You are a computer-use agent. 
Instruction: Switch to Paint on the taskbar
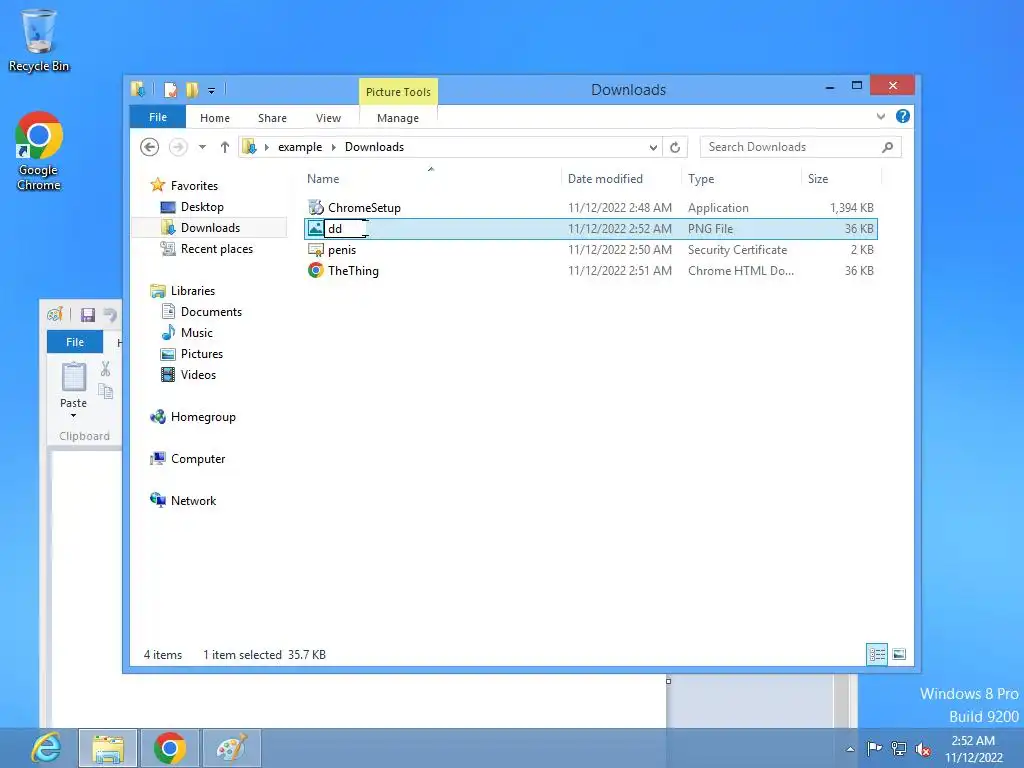click(232, 748)
